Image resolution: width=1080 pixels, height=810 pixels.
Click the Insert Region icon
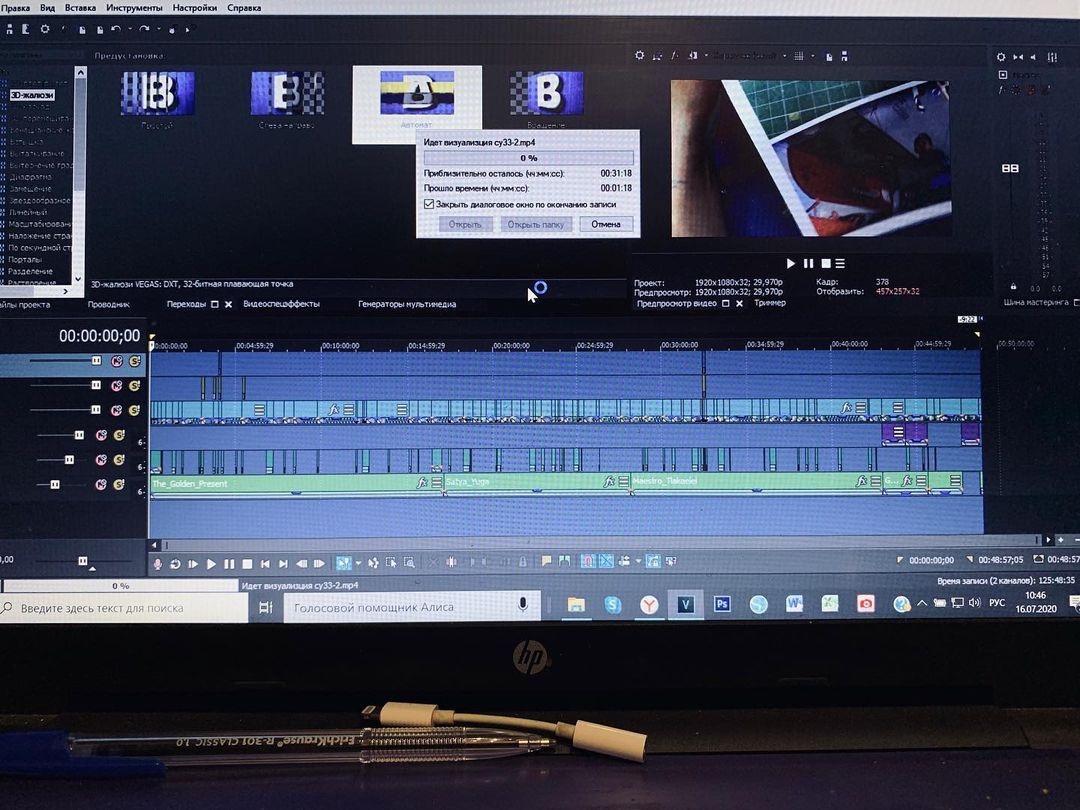(564, 561)
